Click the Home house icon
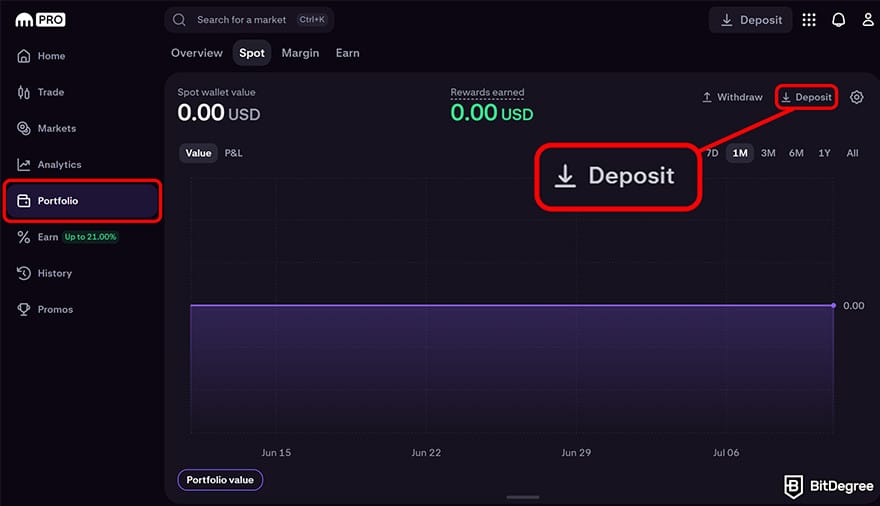Screen dimensions: 880x506 coord(24,56)
